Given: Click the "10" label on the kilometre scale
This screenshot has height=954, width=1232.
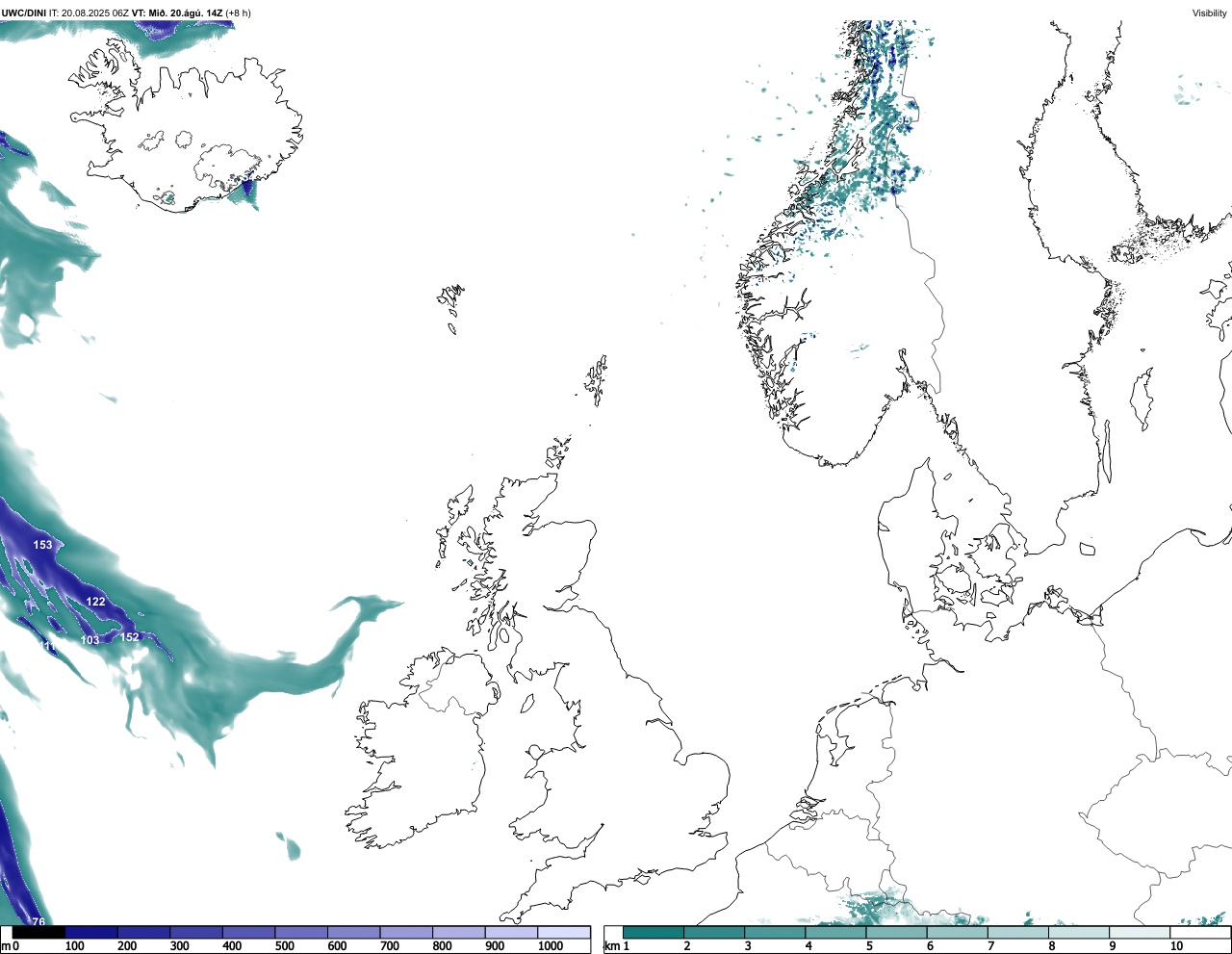Looking at the screenshot, I should (x=1176, y=946).
